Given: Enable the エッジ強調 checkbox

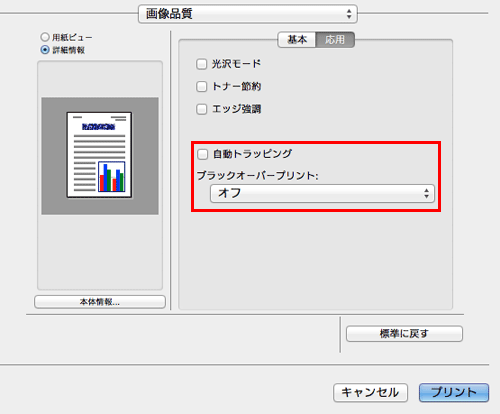Looking at the screenshot, I should [201, 109].
